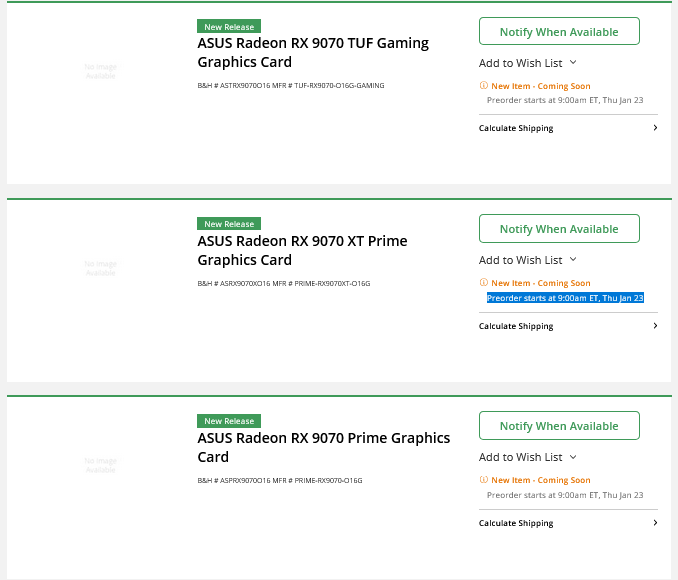Click info icon beside RX 9070 Prime 'New Item'
Viewport: 678px width, 580px height.
pyautogui.click(x=483, y=481)
